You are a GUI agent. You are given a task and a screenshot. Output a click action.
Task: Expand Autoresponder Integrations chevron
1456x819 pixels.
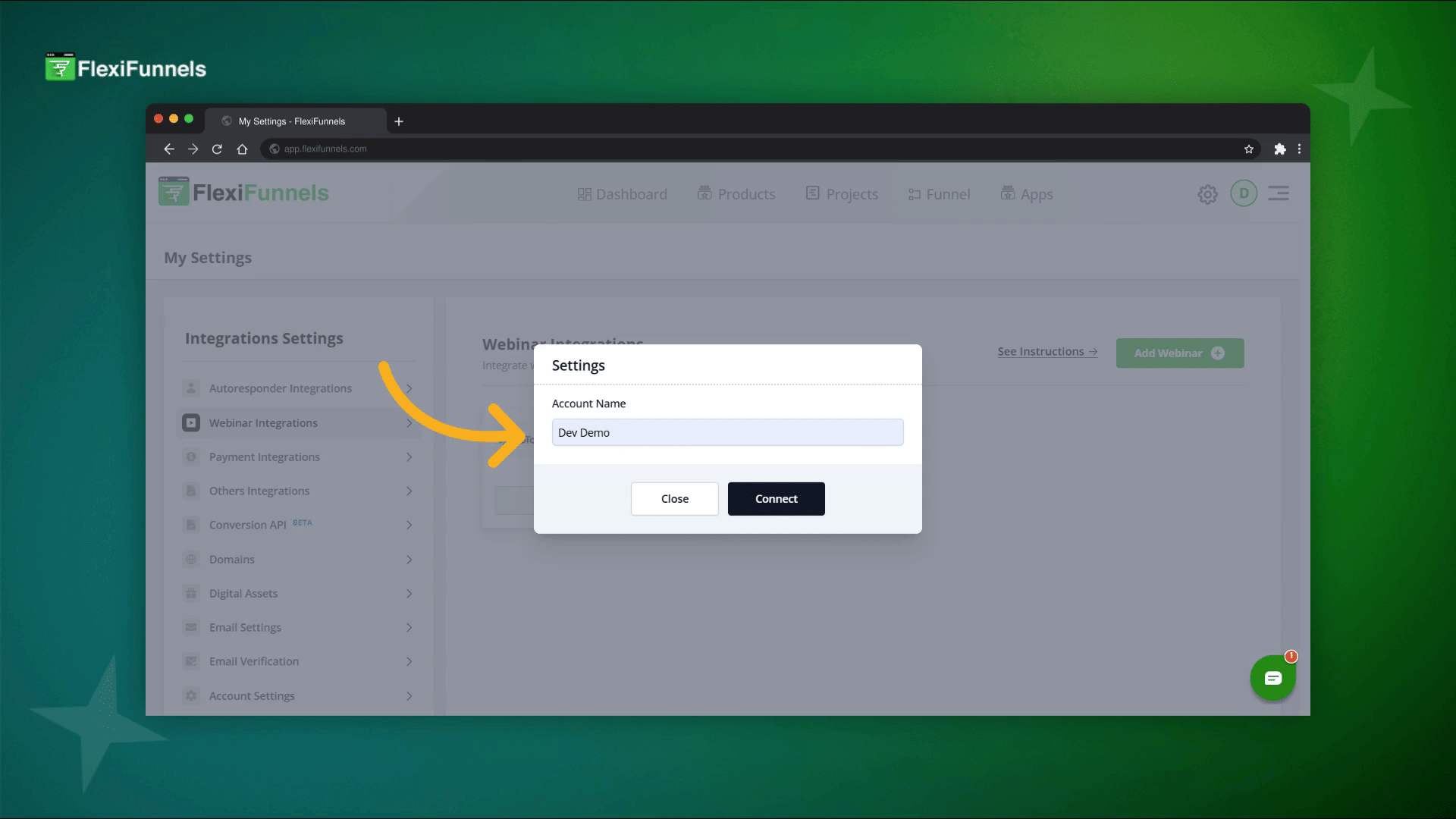pyautogui.click(x=409, y=389)
